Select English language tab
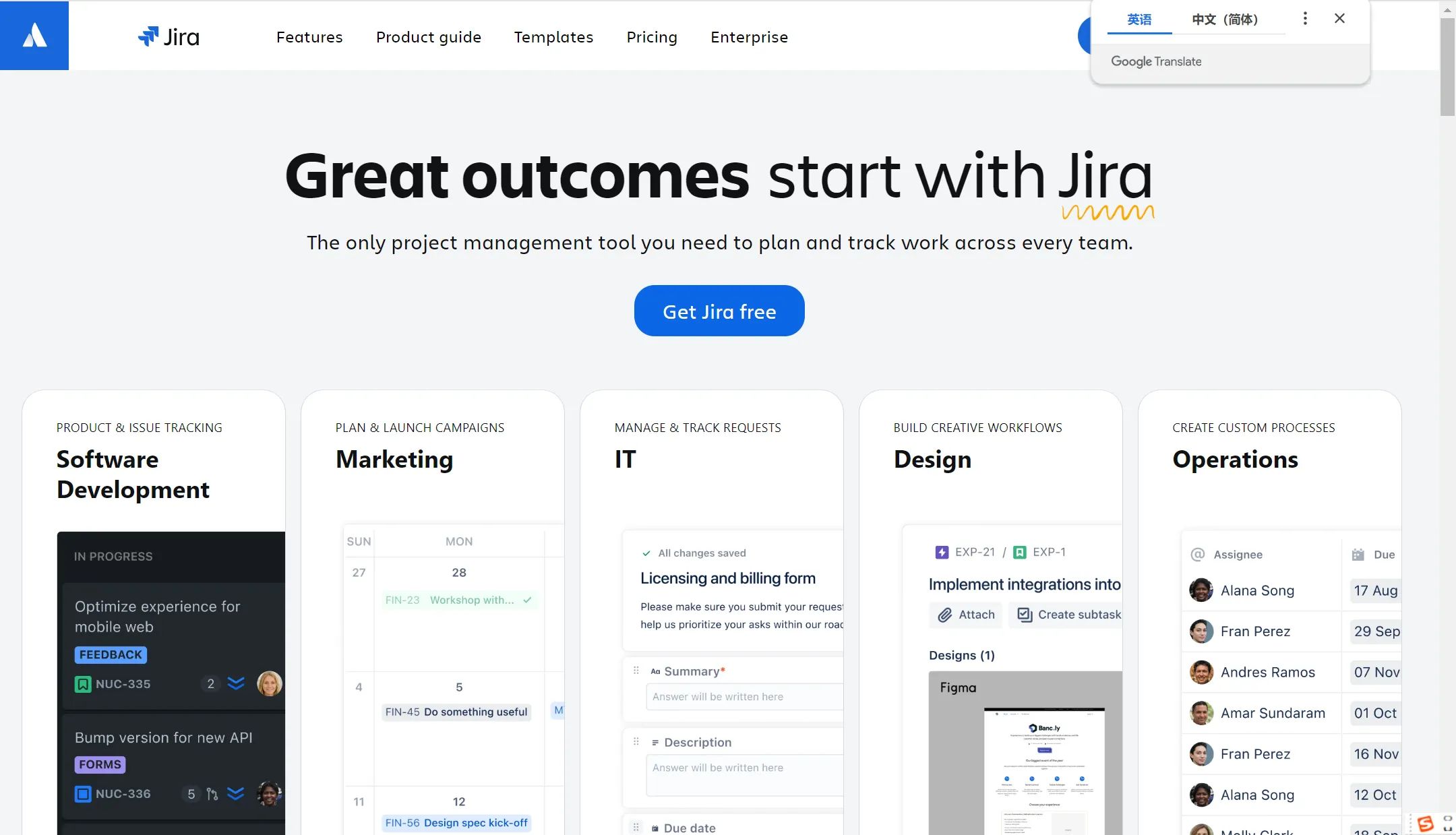The width and height of the screenshot is (1456, 835). pos(1139,18)
